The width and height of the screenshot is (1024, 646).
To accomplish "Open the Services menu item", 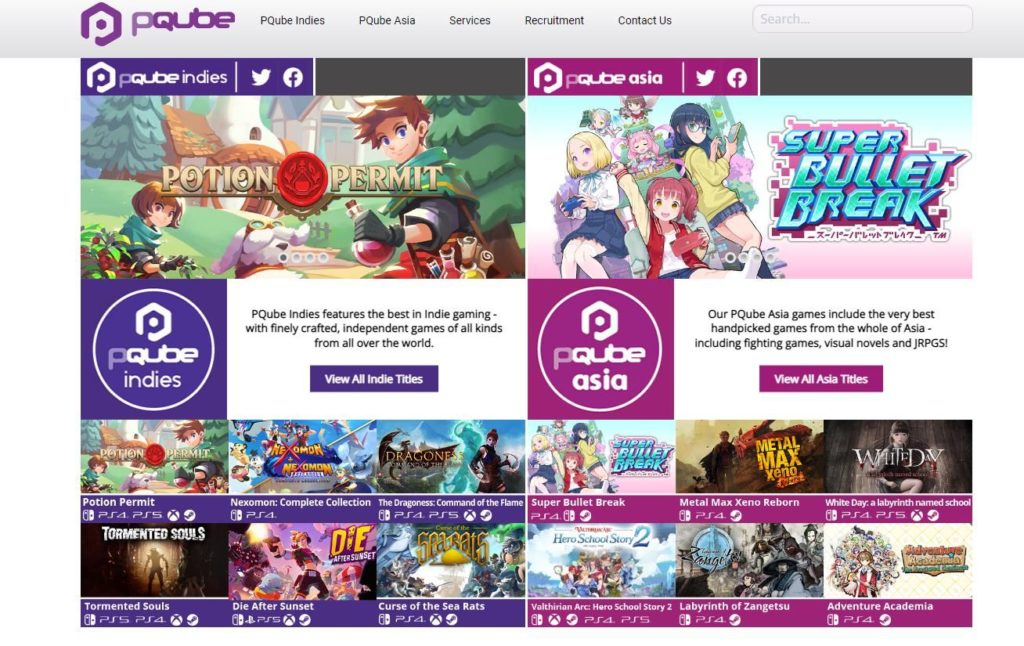I will click(x=470, y=20).
